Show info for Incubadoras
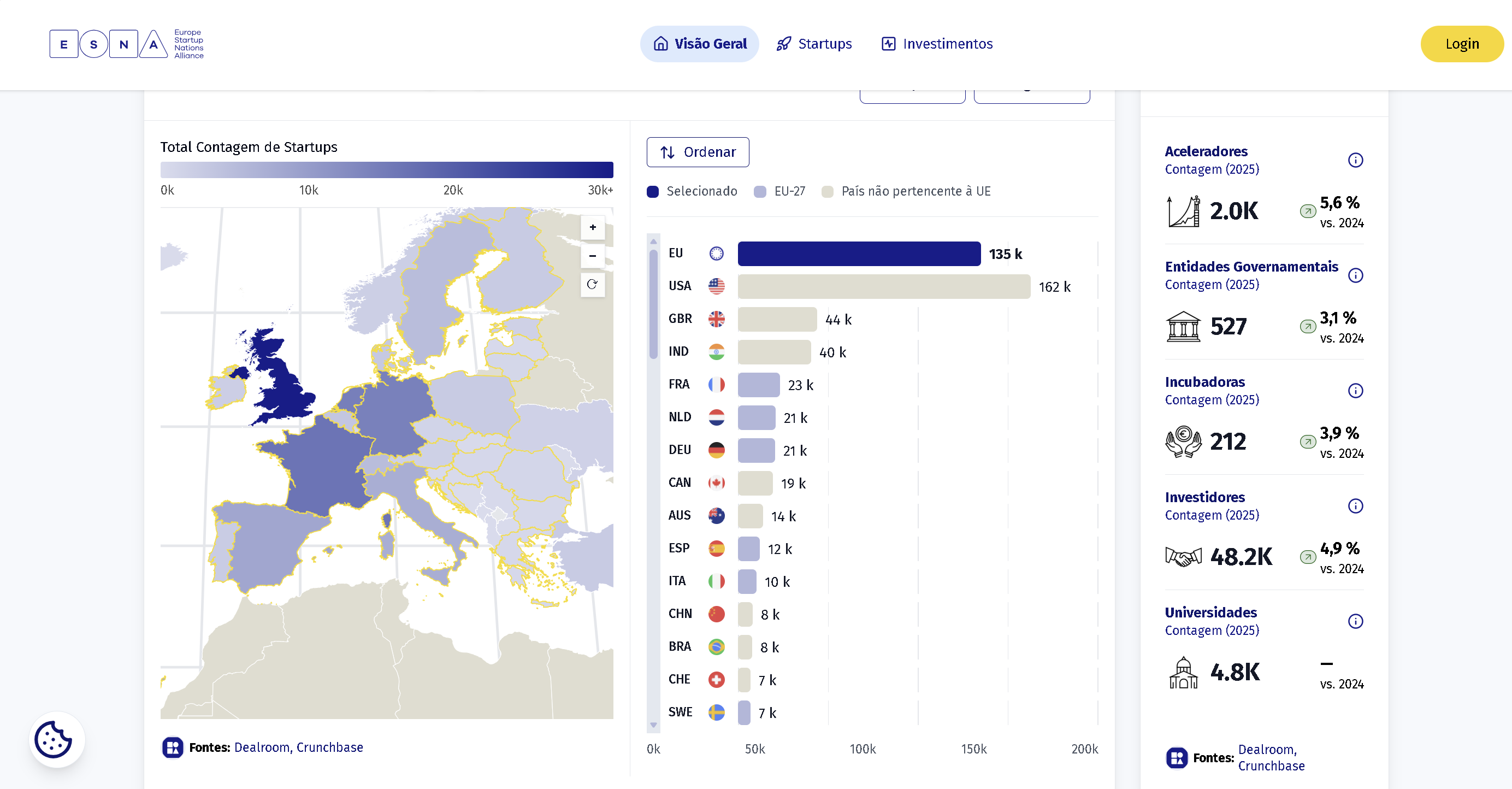This screenshot has width=1512, height=789. point(1355,391)
